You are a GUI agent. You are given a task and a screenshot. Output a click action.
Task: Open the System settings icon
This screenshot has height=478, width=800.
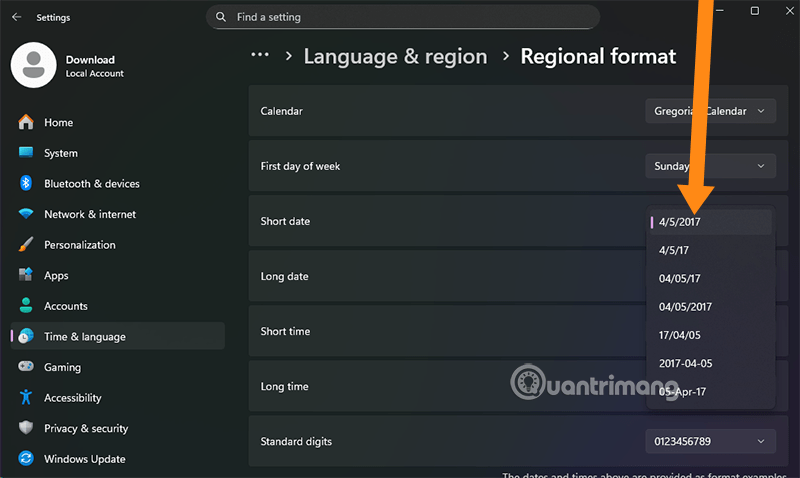(x=26, y=153)
